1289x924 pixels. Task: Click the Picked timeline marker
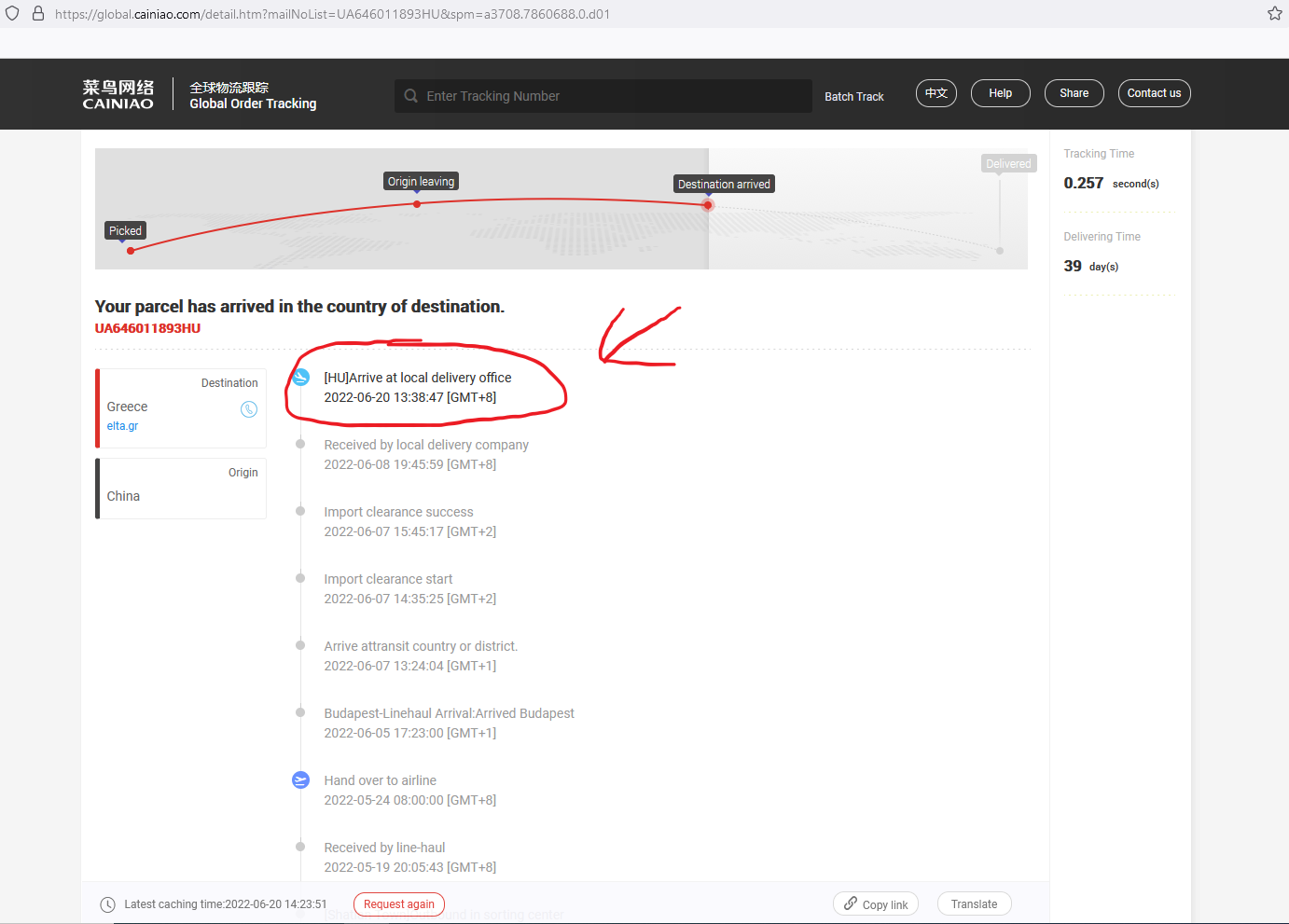(x=126, y=231)
